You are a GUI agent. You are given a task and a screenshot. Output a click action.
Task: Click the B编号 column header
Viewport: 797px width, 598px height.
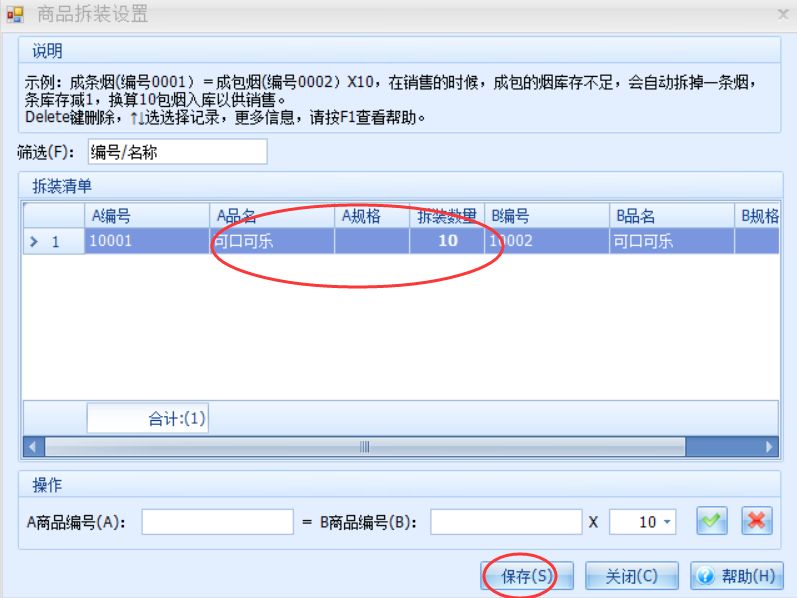547,216
